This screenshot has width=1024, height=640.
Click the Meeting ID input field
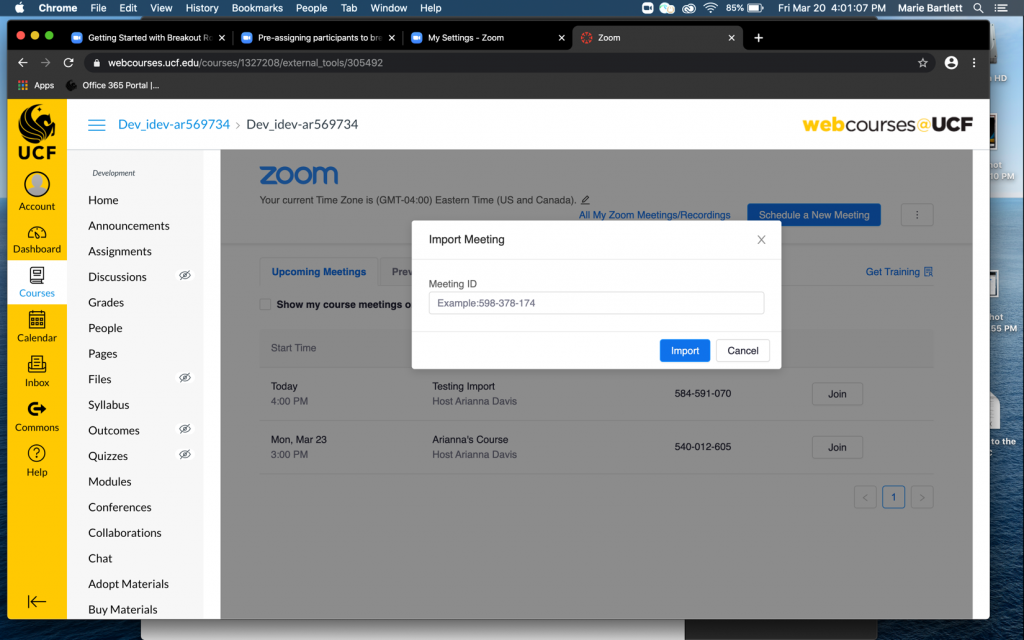click(596, 303)
